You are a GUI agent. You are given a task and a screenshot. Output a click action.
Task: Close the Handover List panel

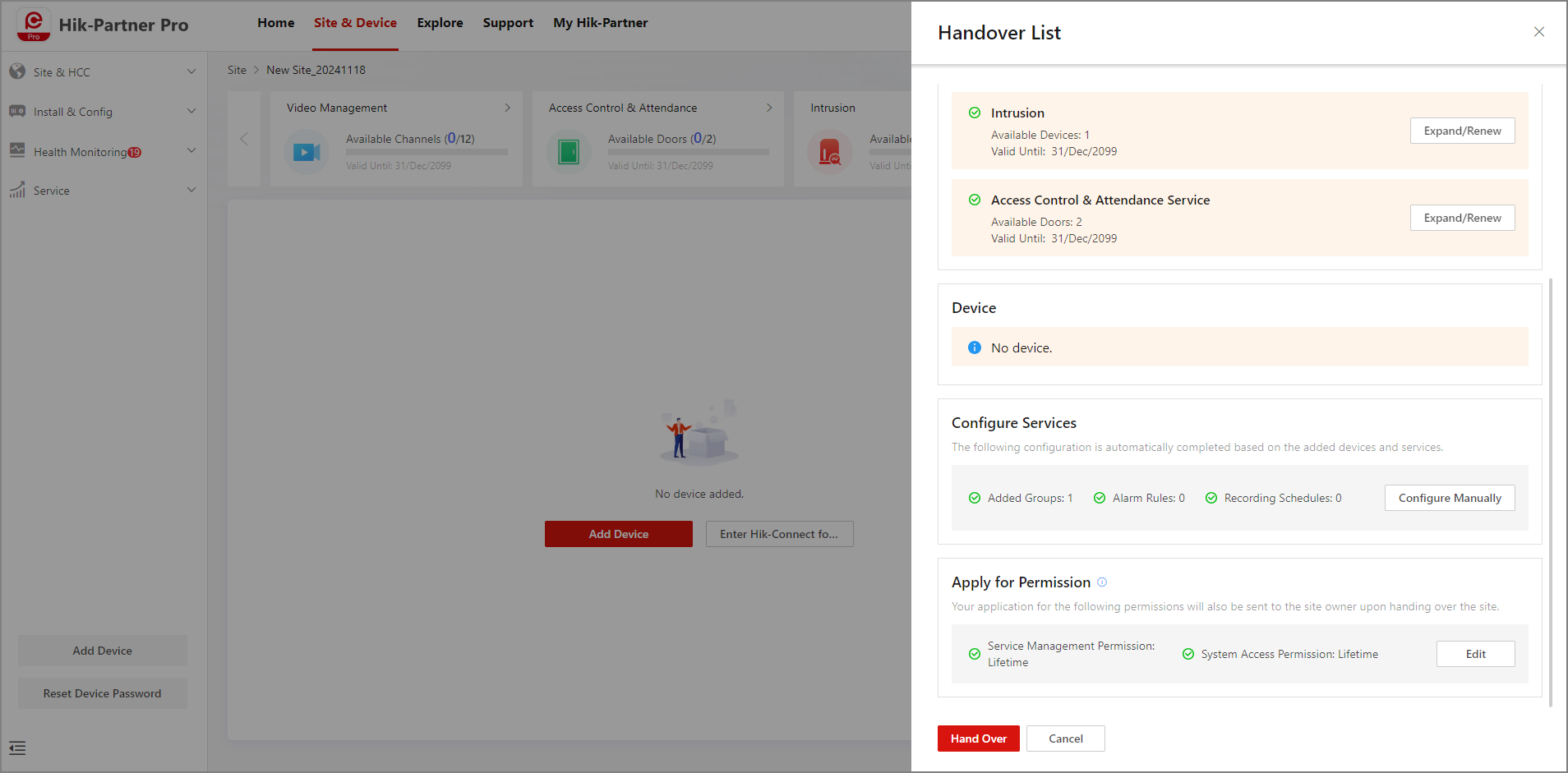click(1539, 32)
